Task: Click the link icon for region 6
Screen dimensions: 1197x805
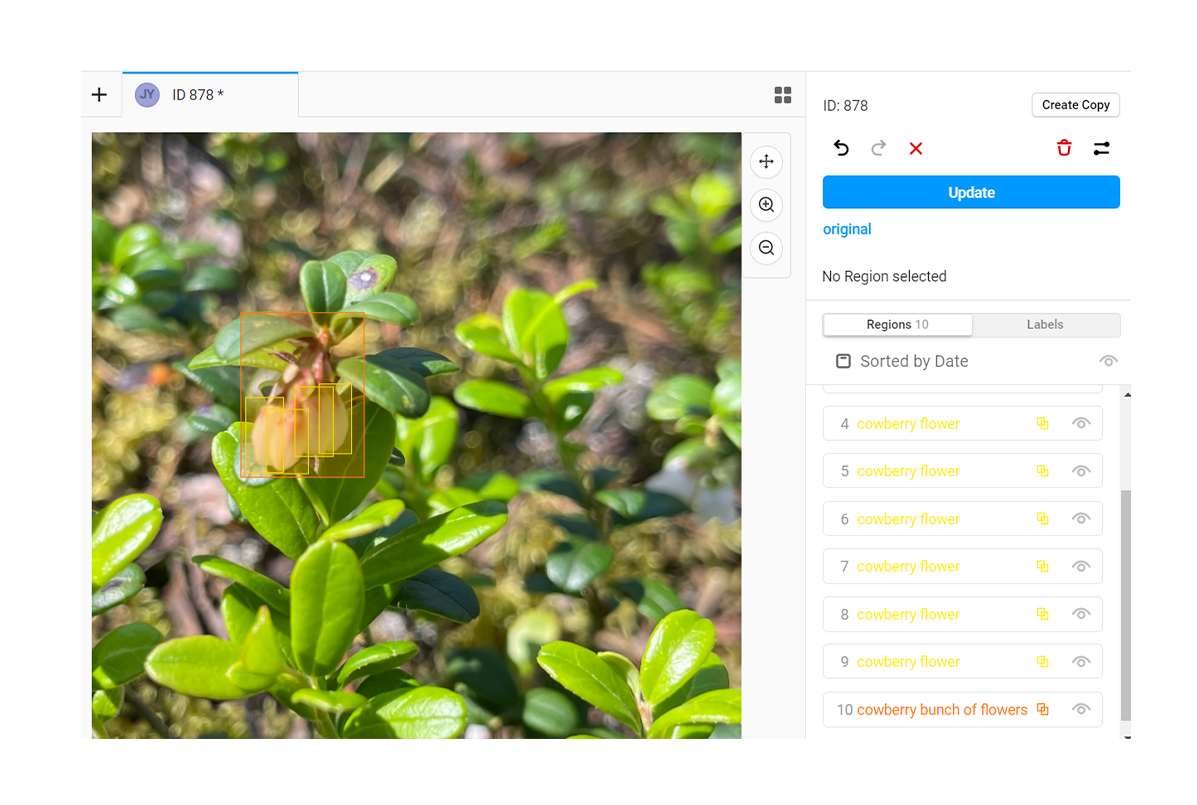Action: click(1043, 519)
